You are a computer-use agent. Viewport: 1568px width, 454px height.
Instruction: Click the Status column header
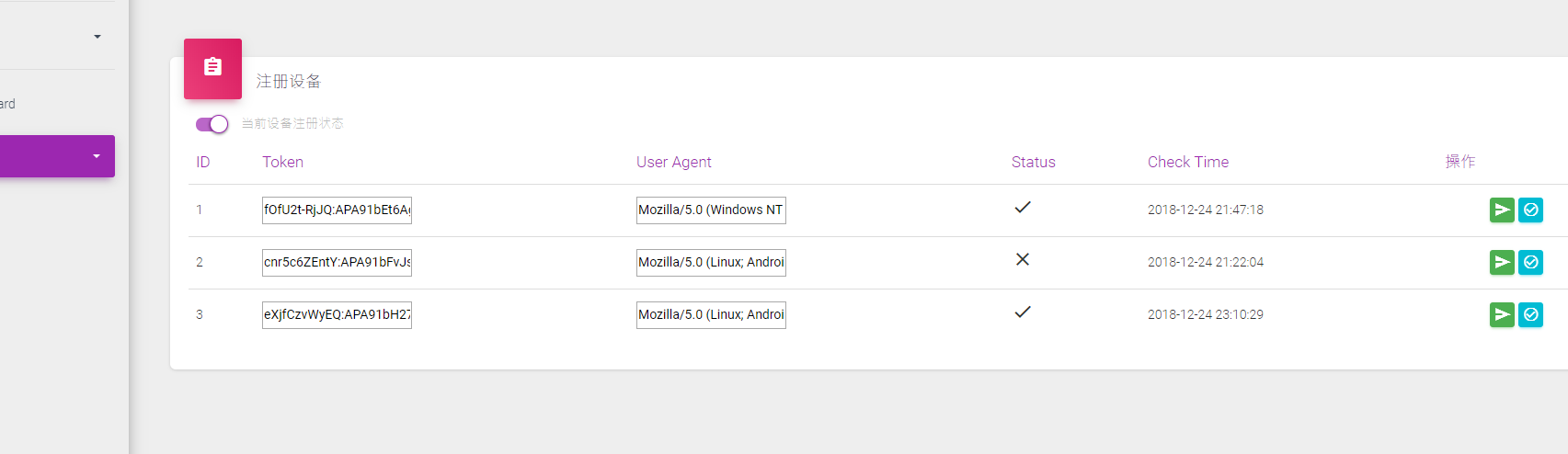1033,162
